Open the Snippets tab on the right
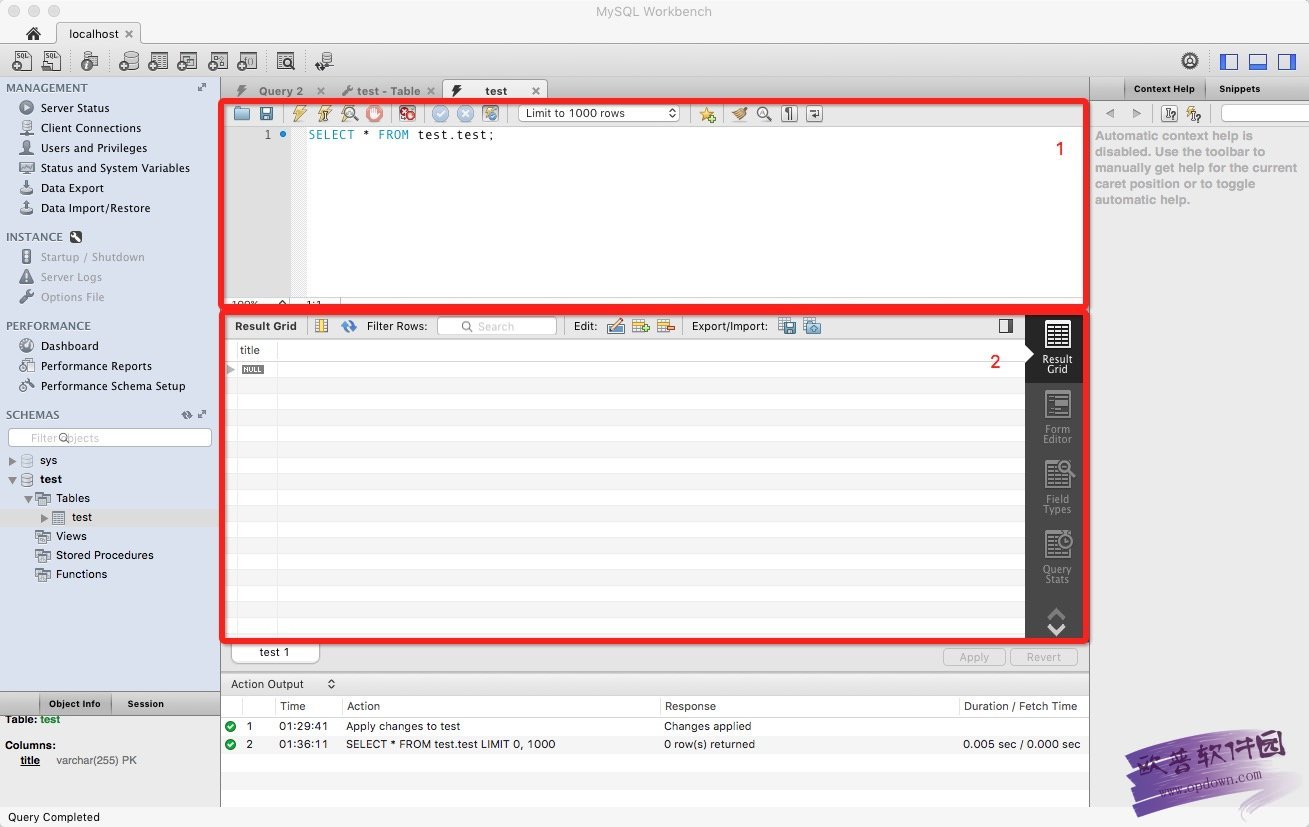 [1239, 89]
